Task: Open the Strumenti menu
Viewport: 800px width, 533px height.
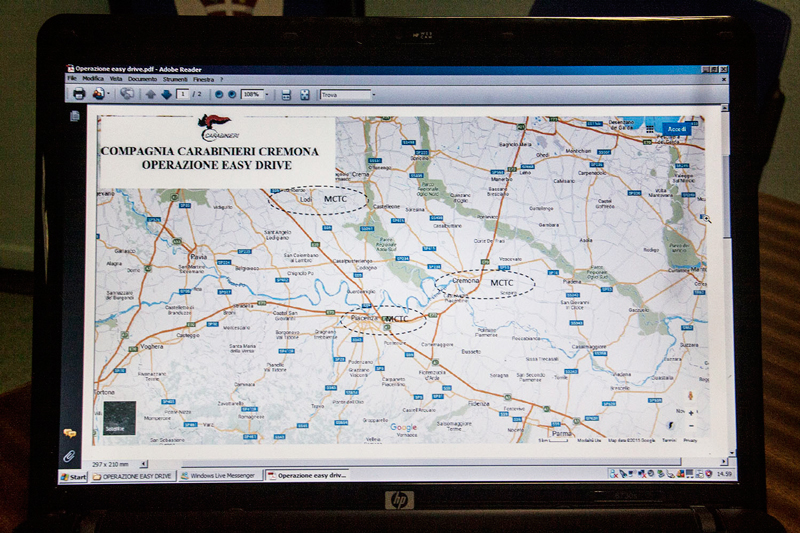Action: 175,80
